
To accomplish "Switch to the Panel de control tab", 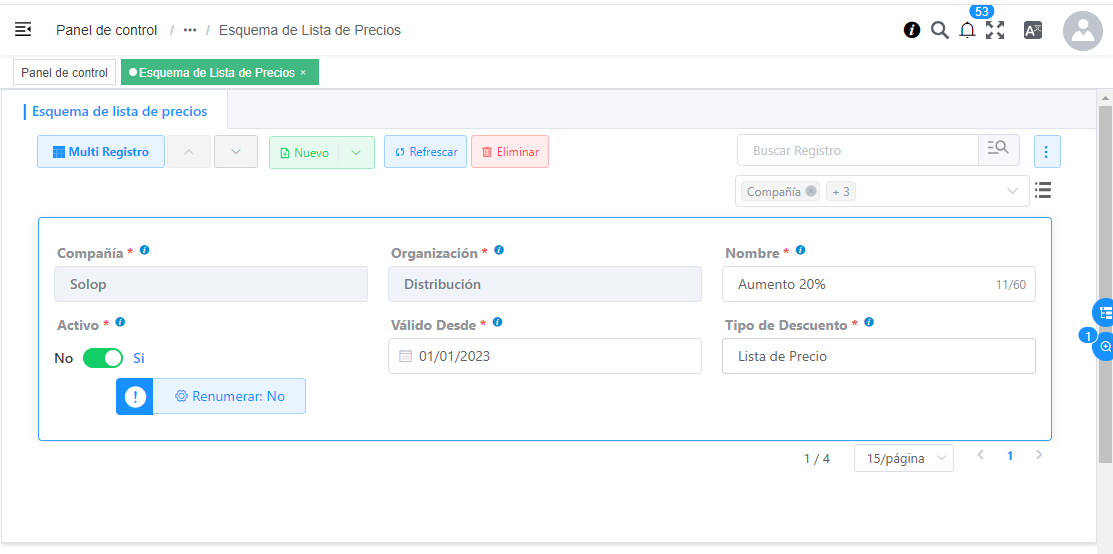I will [x=64, y=73].
